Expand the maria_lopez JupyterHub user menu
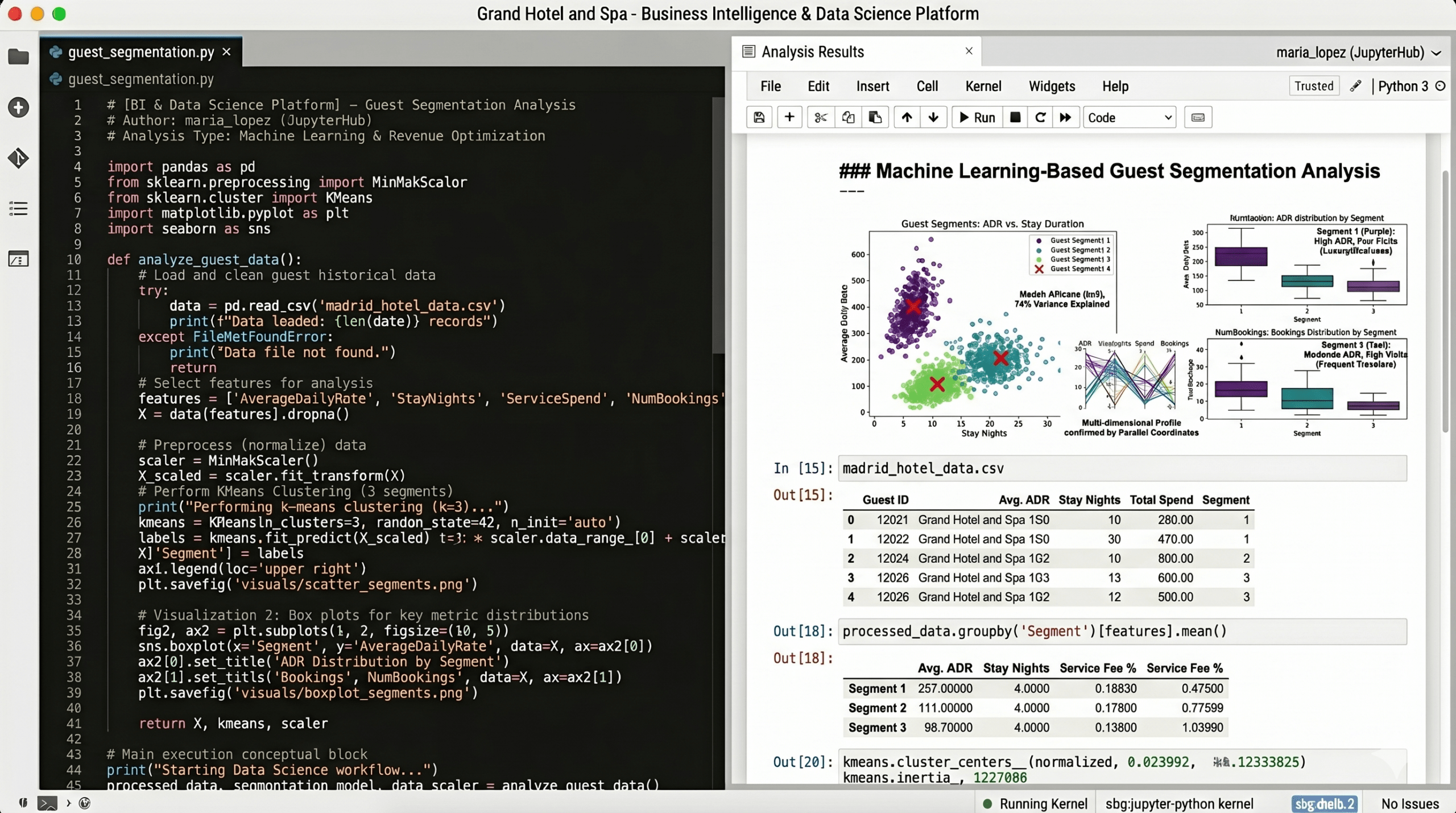The width and height of the screenshot is (1456, 813). pyautogui.click(x=1358, y=53)
